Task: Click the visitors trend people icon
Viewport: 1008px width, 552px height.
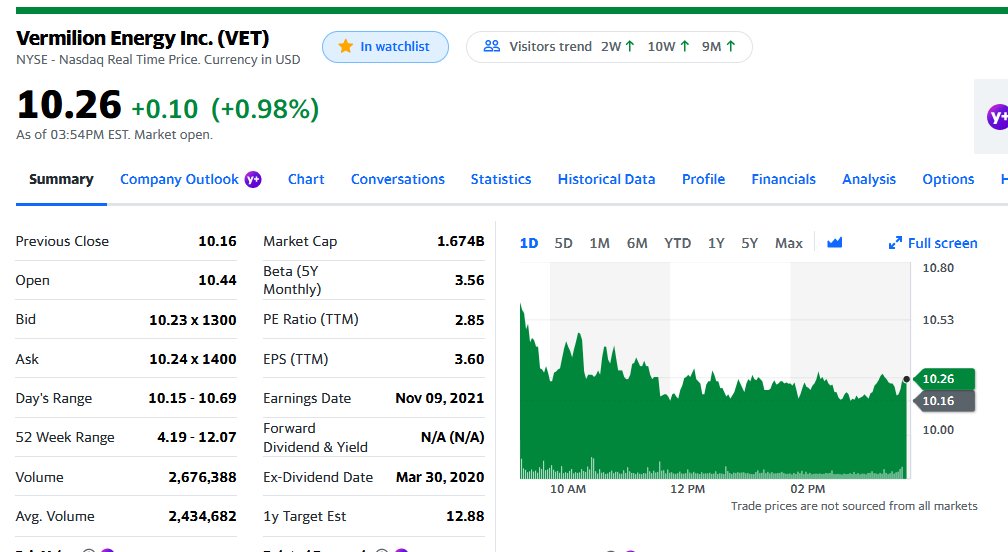Action: pos(492,46)
